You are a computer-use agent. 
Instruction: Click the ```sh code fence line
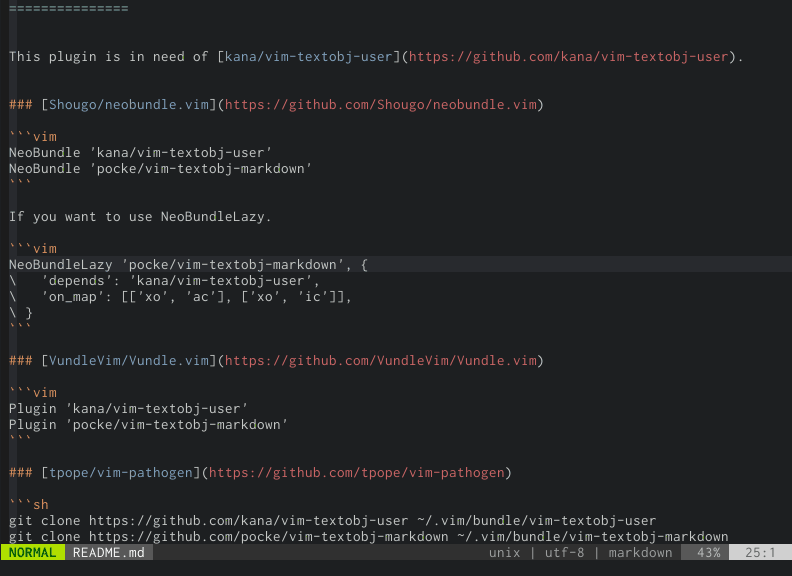coord(29,504)
